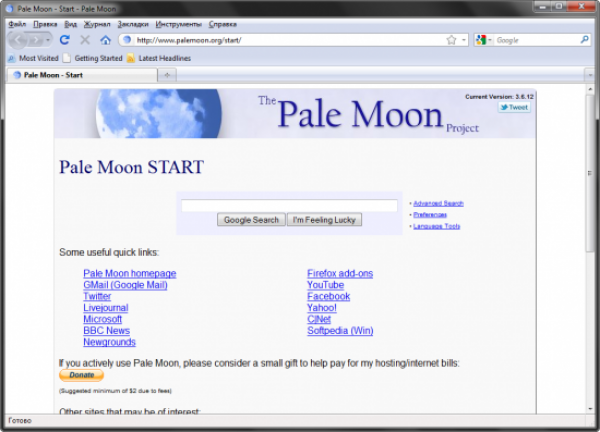Click the Tweet button
Image resolution: width=600 pixels, height=432 pixels.
point(514,108)
